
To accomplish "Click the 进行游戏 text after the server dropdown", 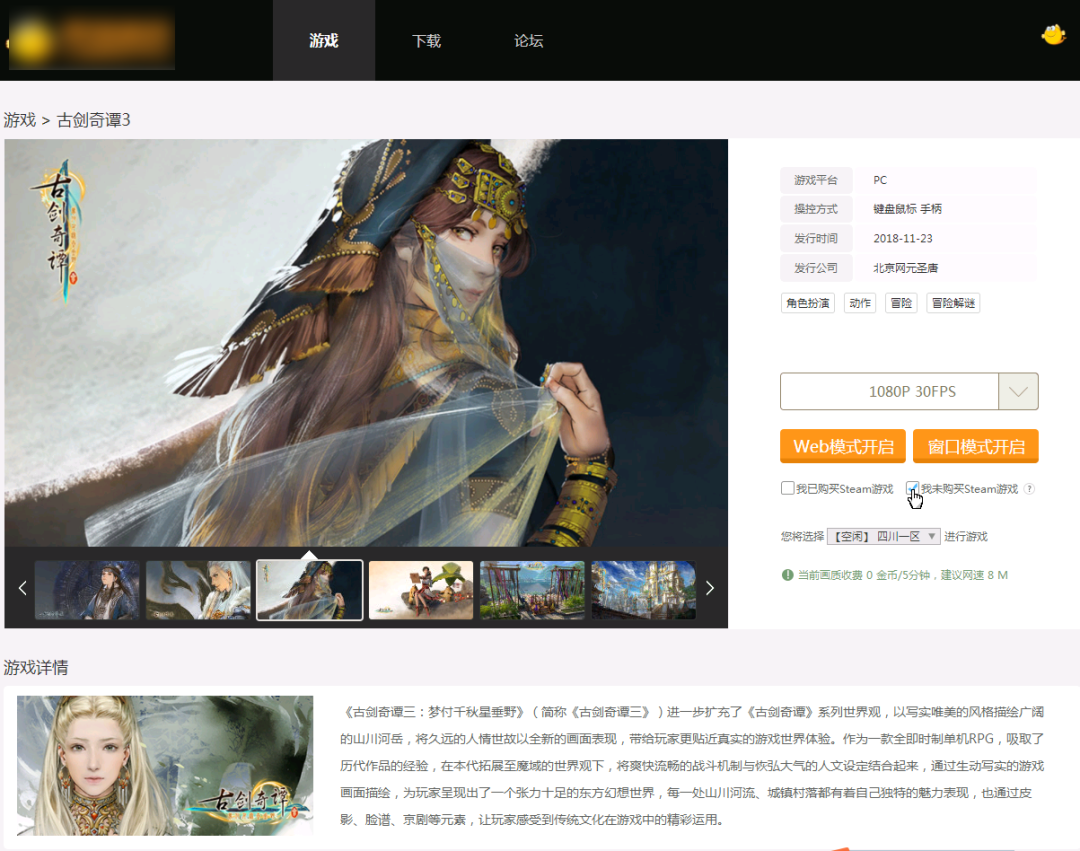I will pos(966,536).
